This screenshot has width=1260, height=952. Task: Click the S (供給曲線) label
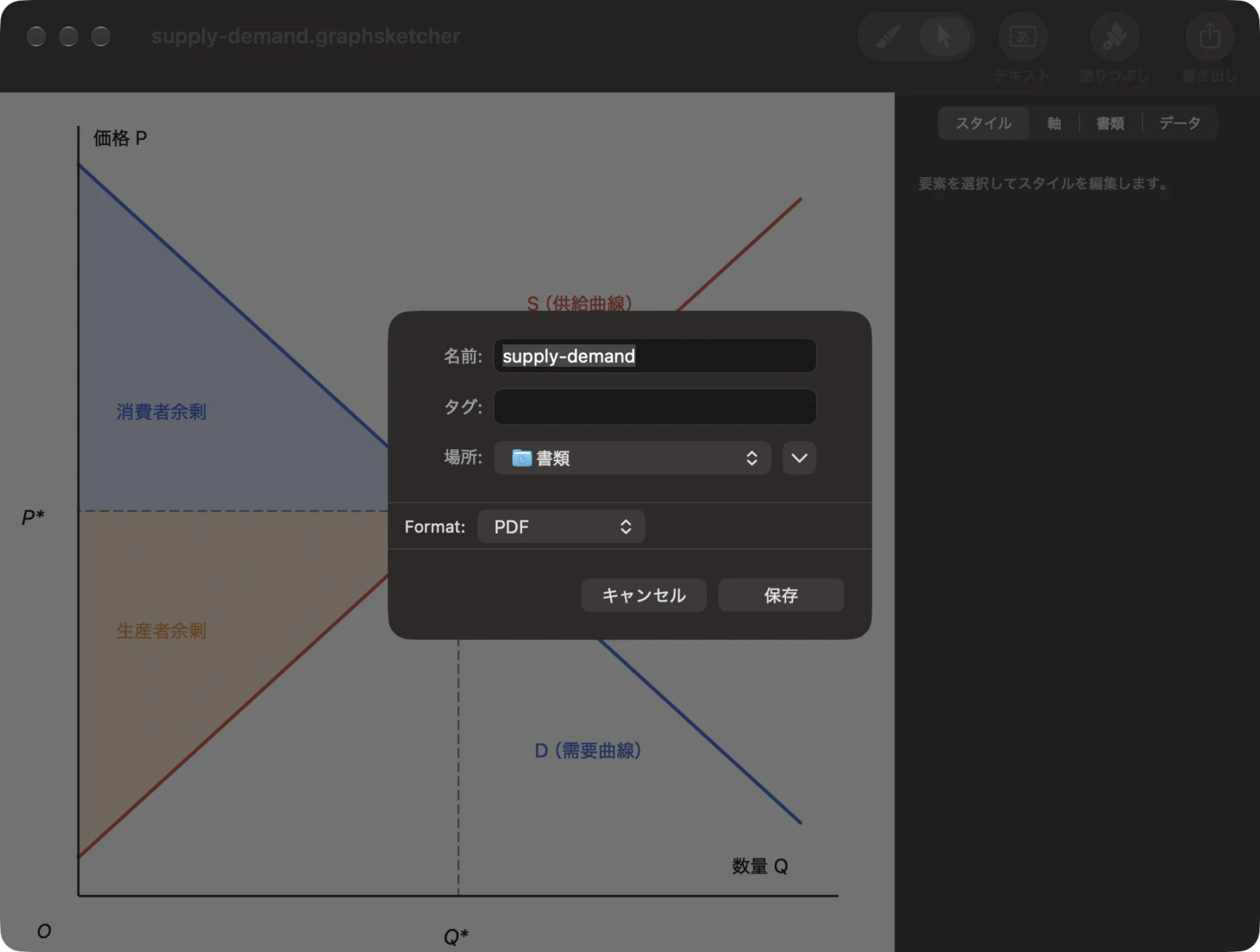tap(580, 302)
